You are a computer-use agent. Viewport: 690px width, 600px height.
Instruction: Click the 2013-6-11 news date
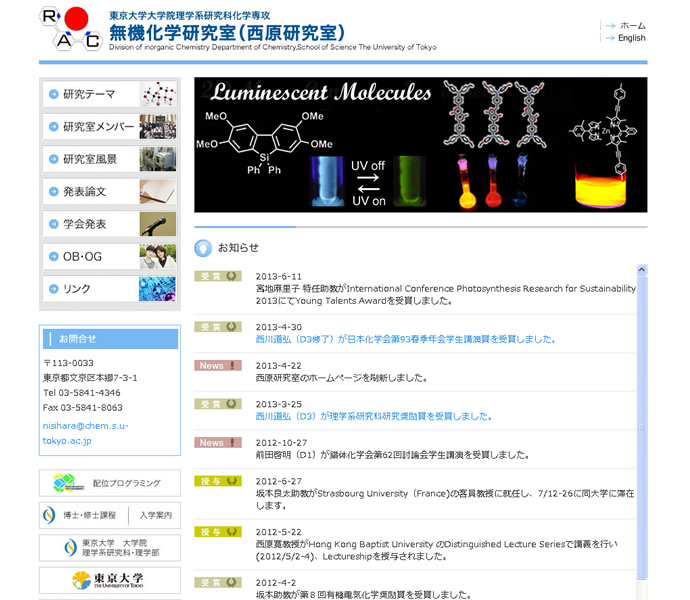[279, 276]
